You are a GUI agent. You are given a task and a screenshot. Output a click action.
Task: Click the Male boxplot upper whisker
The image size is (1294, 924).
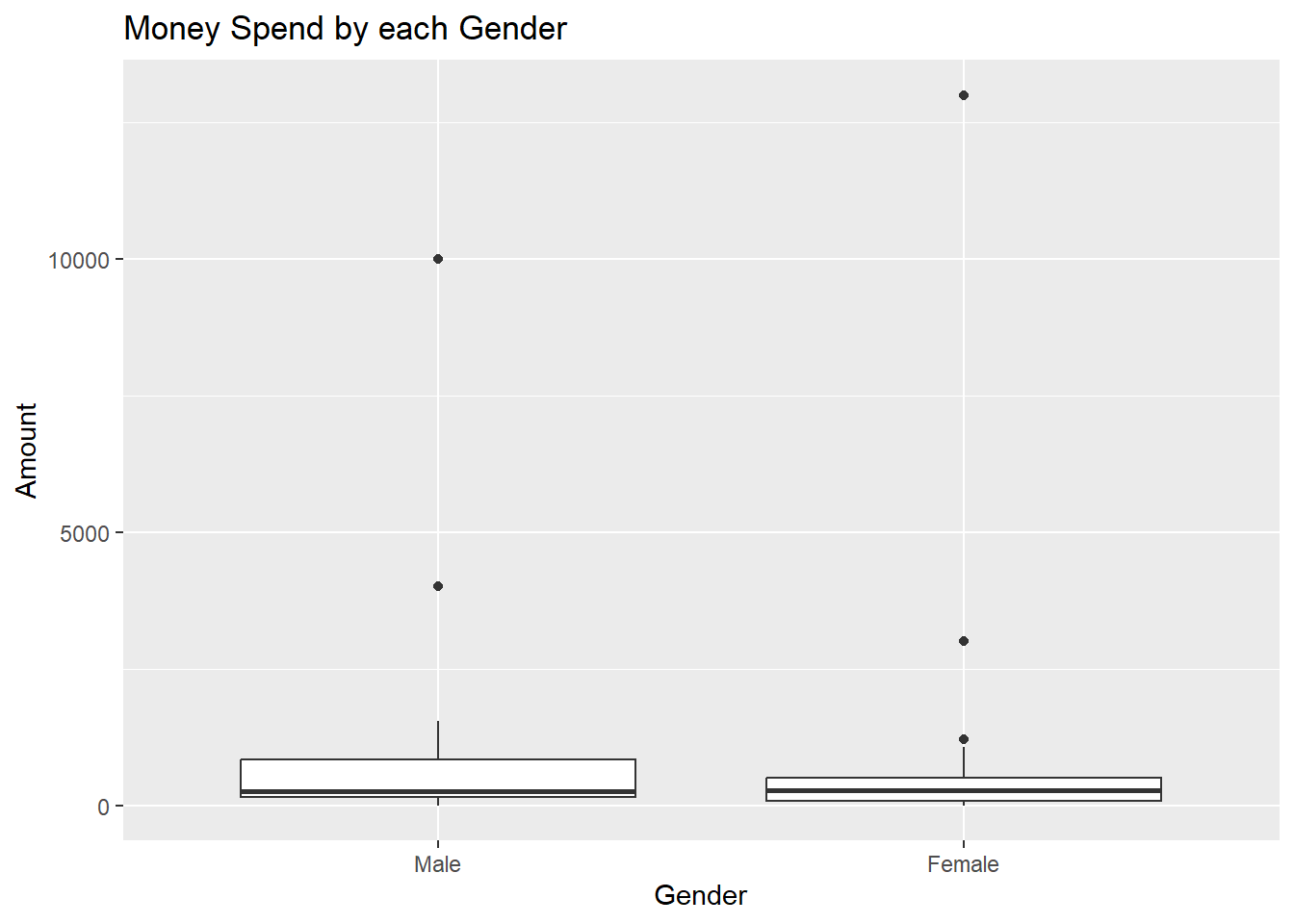click(x=438, y=739)
